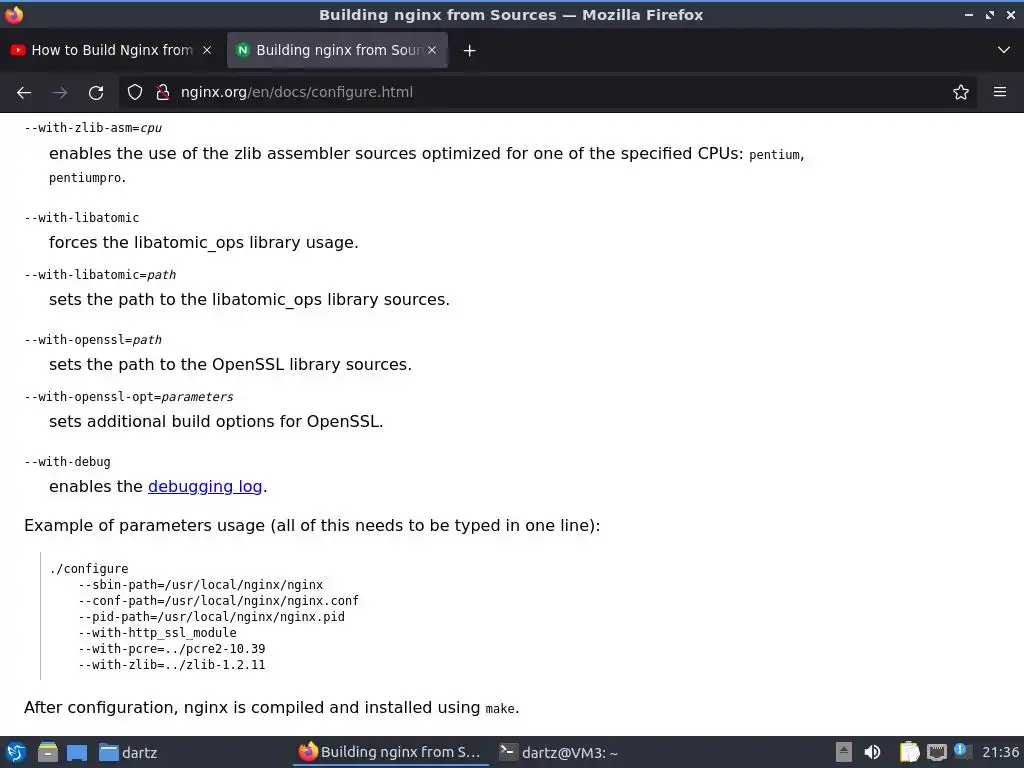Click the forward navigation arrow

(60, 93)
